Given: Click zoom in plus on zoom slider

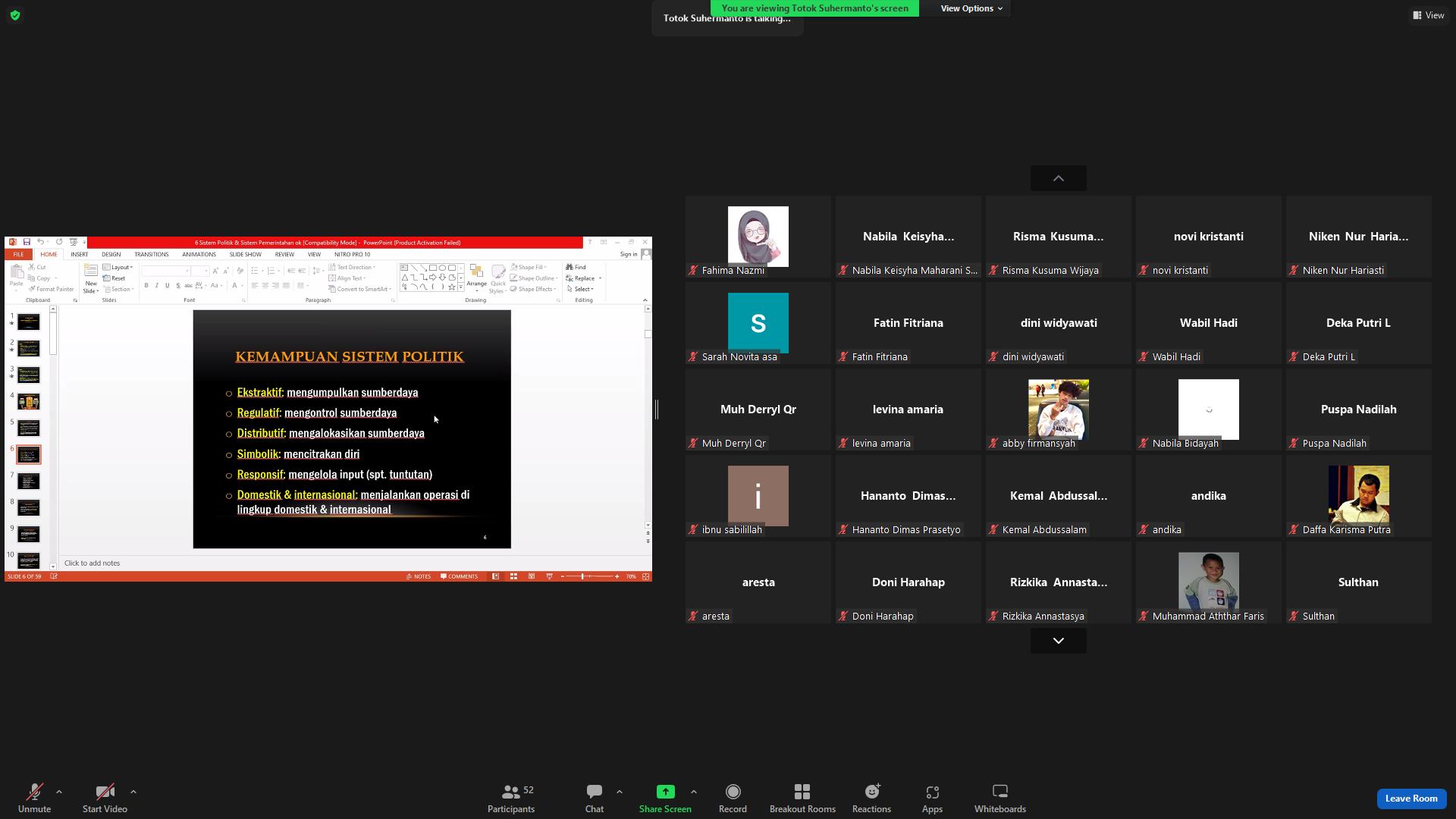Looking at the screenshot, I should coord(617,576).
